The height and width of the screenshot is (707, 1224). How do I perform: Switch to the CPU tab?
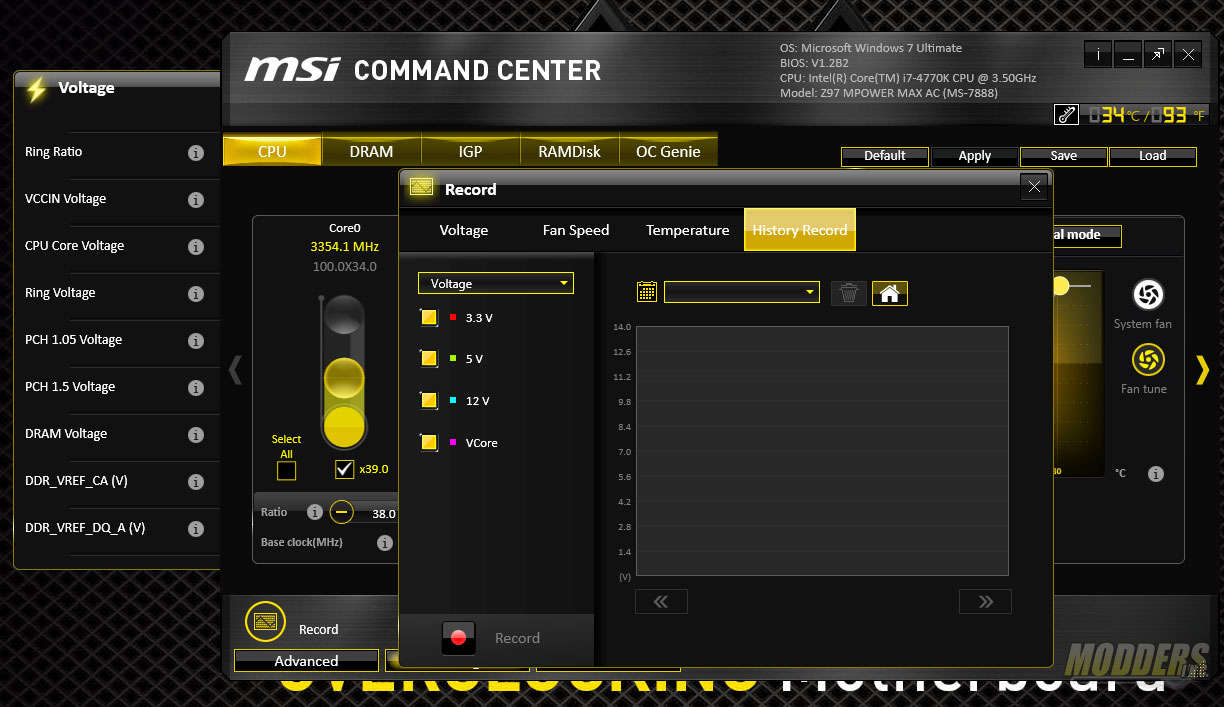click(x=272, y=151)
